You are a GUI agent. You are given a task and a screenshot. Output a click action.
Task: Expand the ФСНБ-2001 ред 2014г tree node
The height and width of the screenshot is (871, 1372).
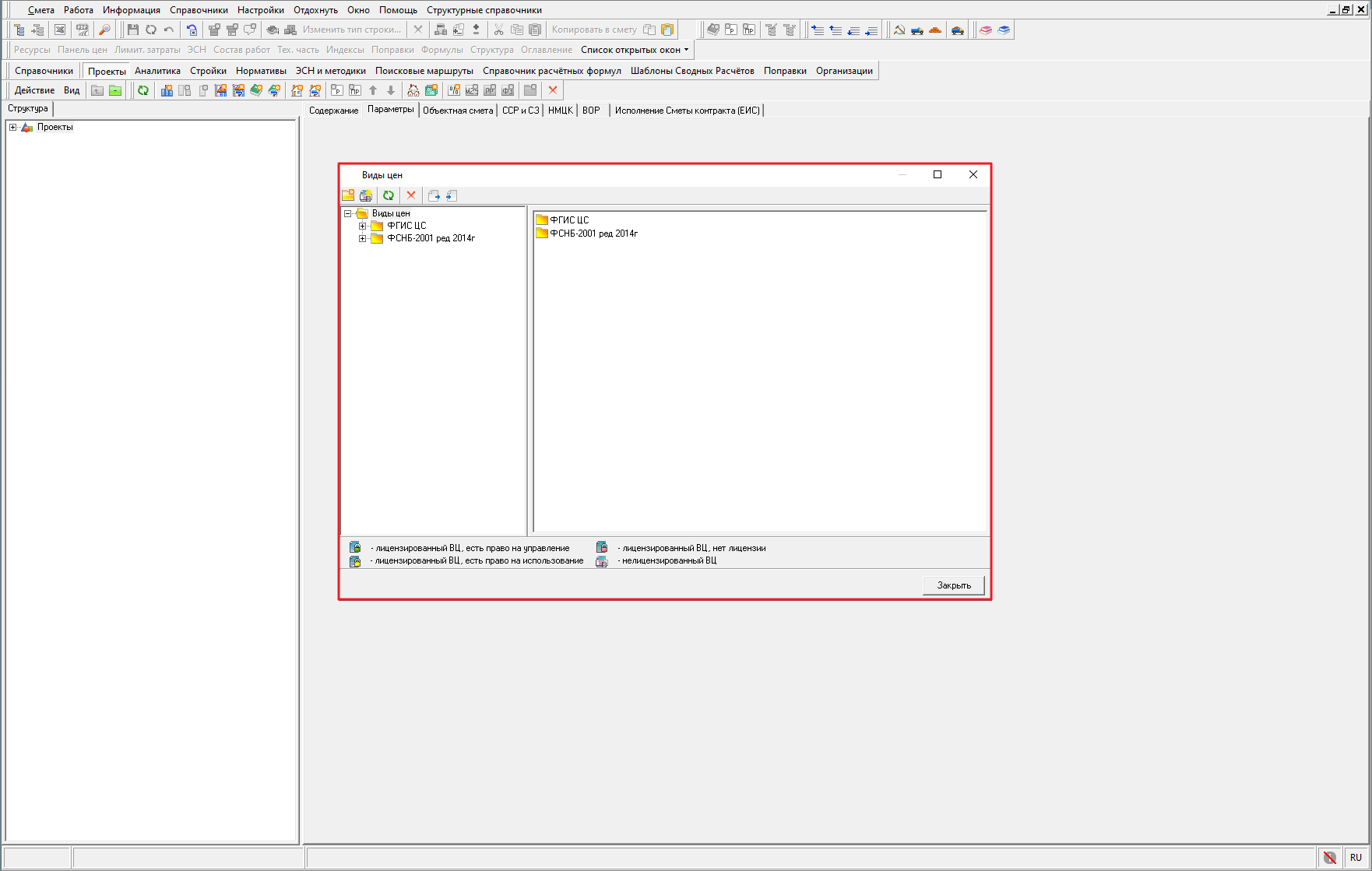point(362,238)
